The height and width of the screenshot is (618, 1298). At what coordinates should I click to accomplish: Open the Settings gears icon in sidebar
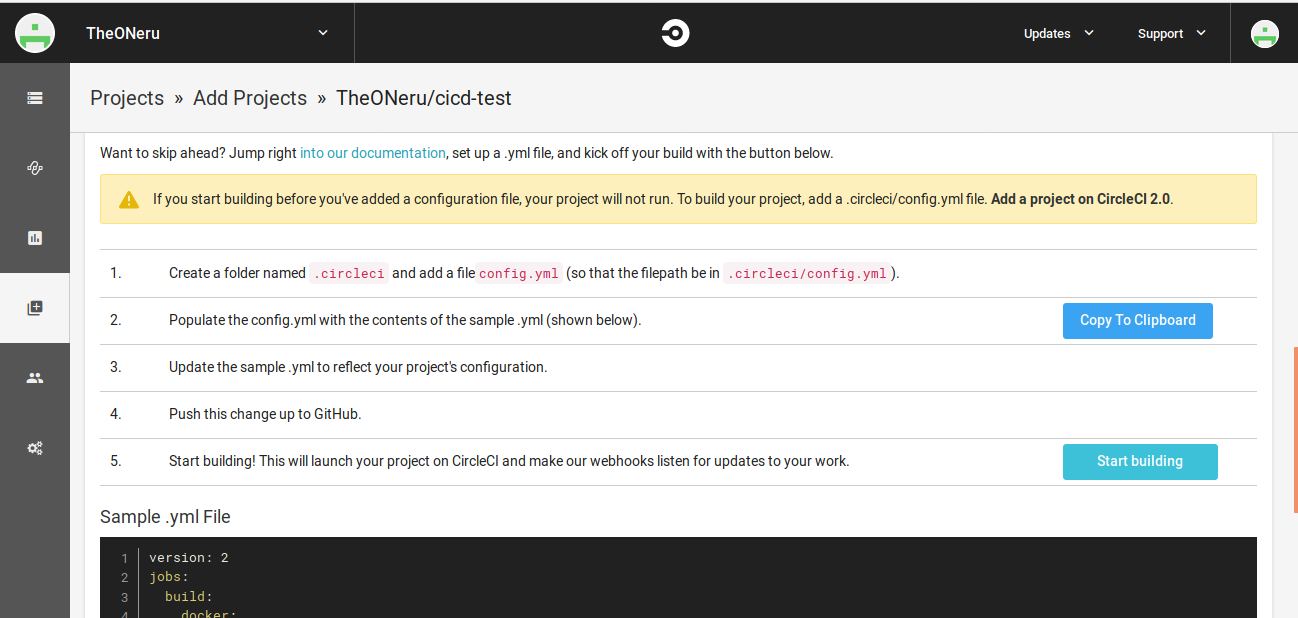[x=35, y=448]
